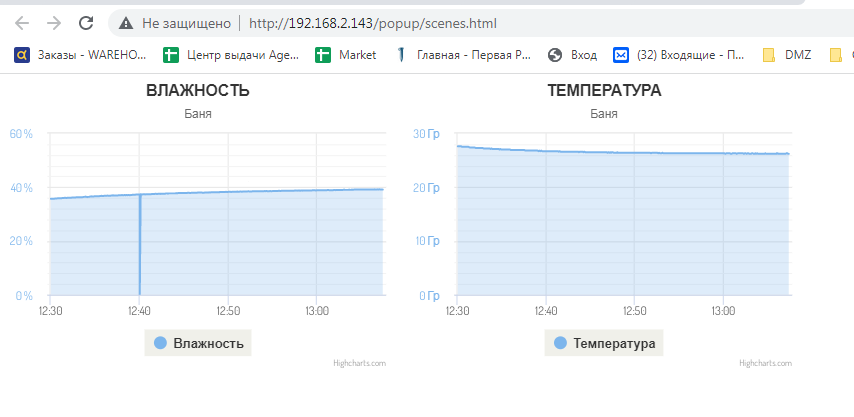Open the DMZ bookmarks folder

click(787, 55)
